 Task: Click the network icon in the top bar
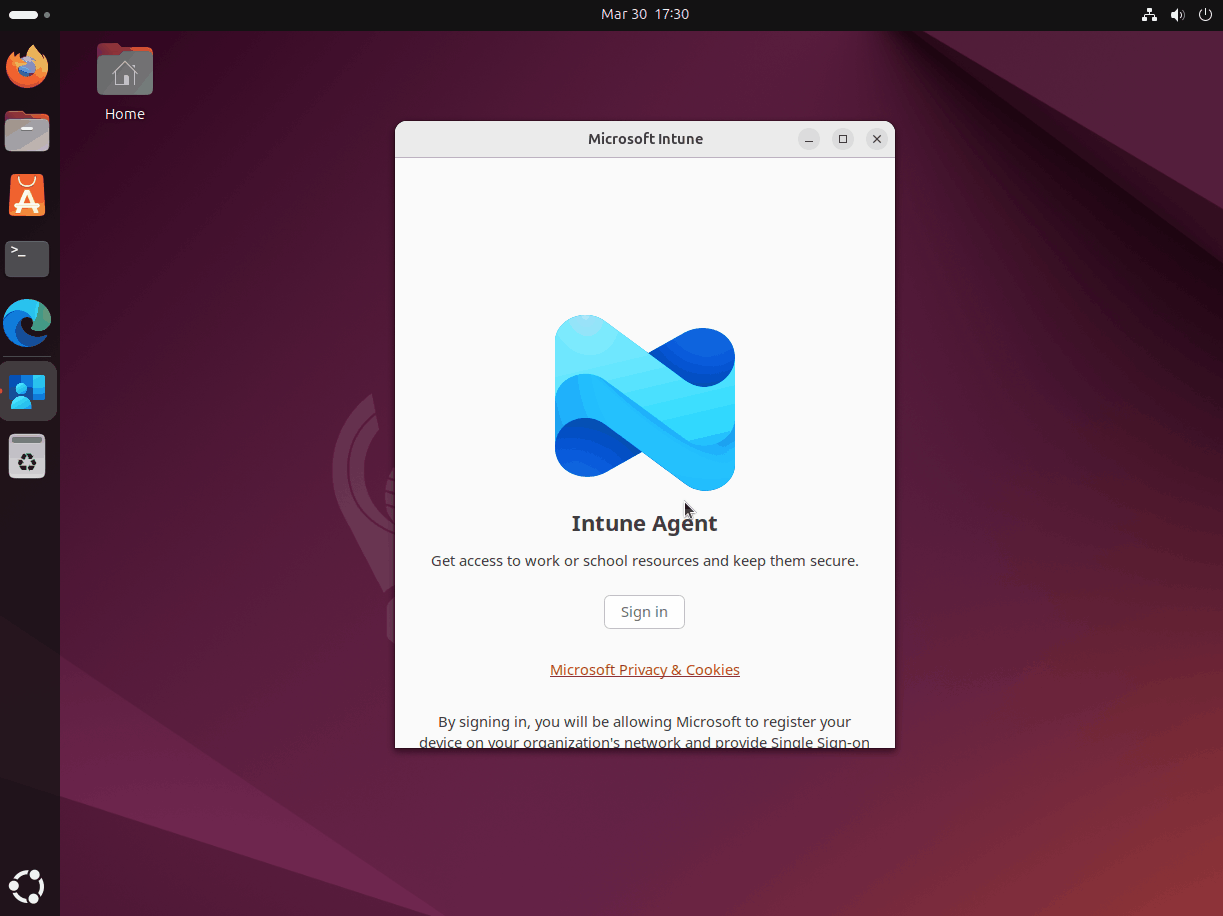coord(1149,14)
